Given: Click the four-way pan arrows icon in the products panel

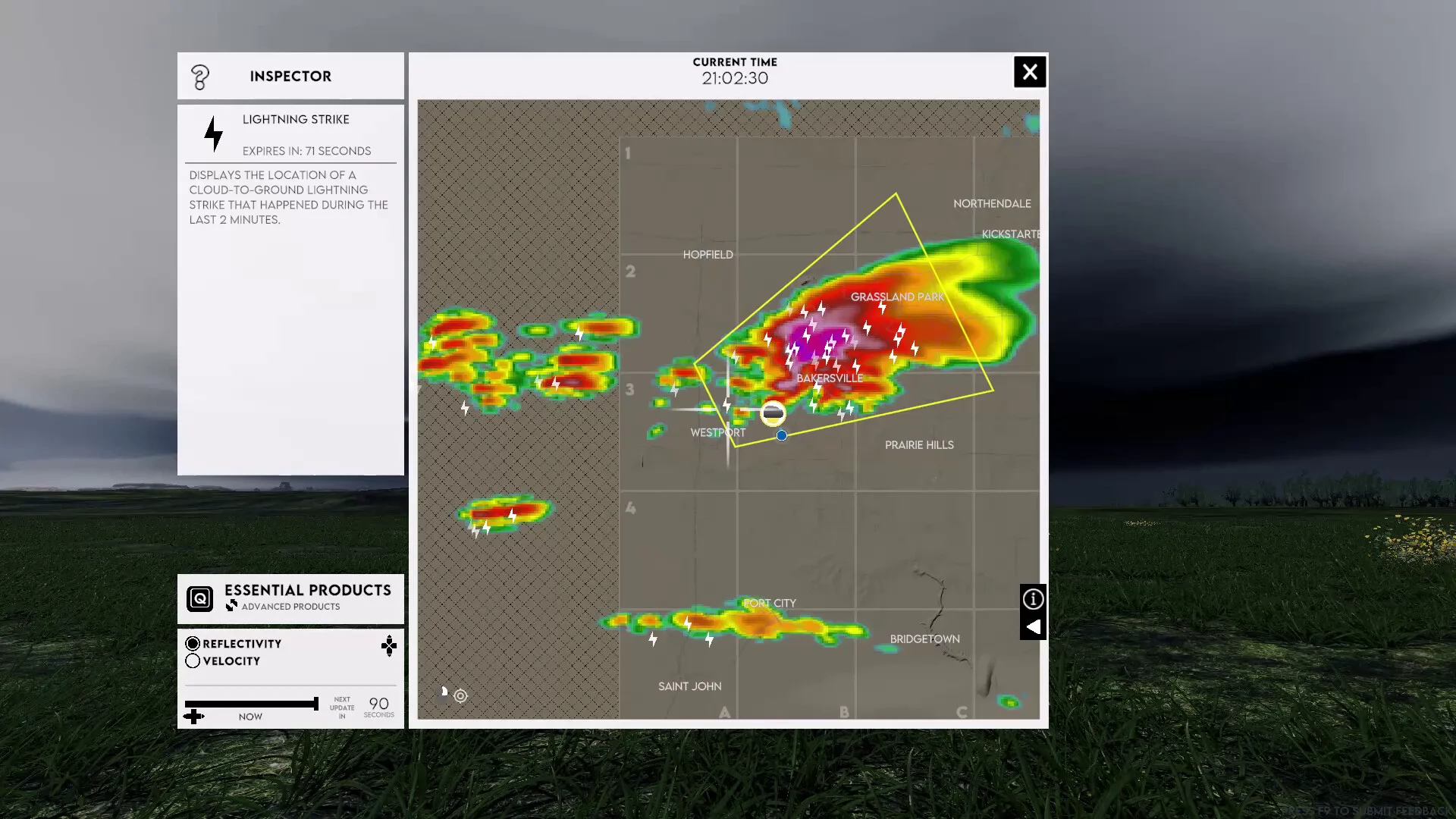Looking at the screenshot, I should click(389, 646).
